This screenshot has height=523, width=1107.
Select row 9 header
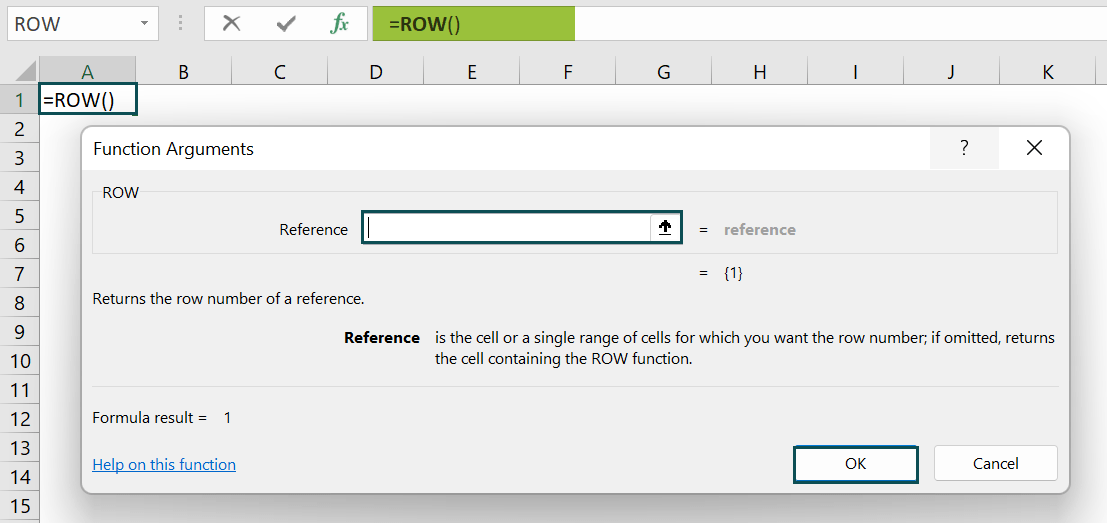tap(20, 332)
